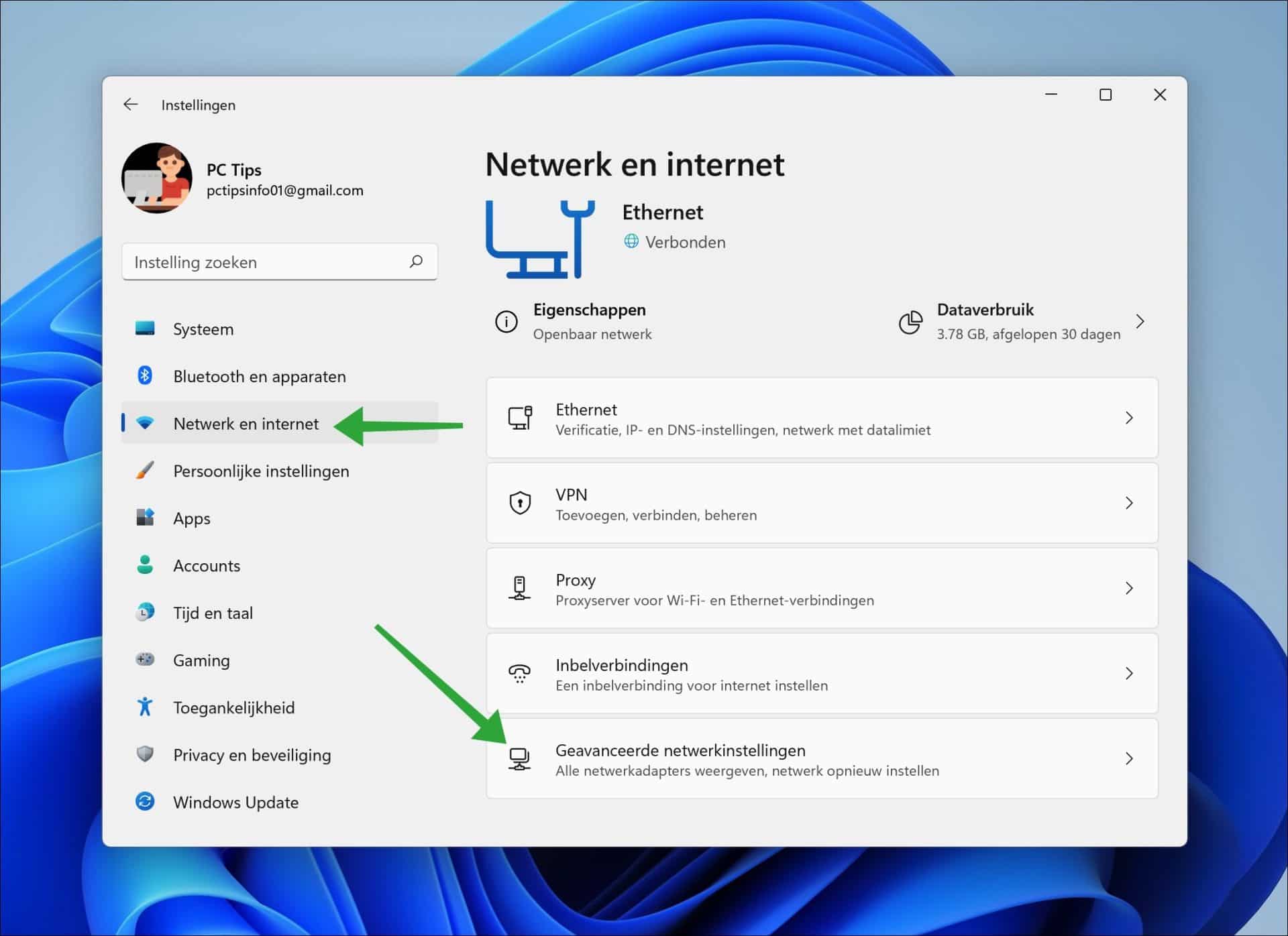1288x936 pixels.
Task: Click the Bluetooth en apparaten icon
Action: tap(145, 375)
